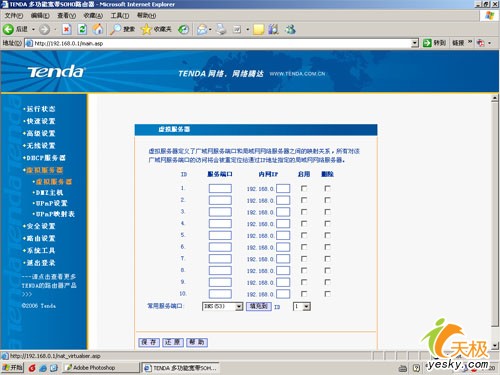Stop page loading with the red X icon
Viewport: 500px width, 375px height.
(x=67, y=29)
